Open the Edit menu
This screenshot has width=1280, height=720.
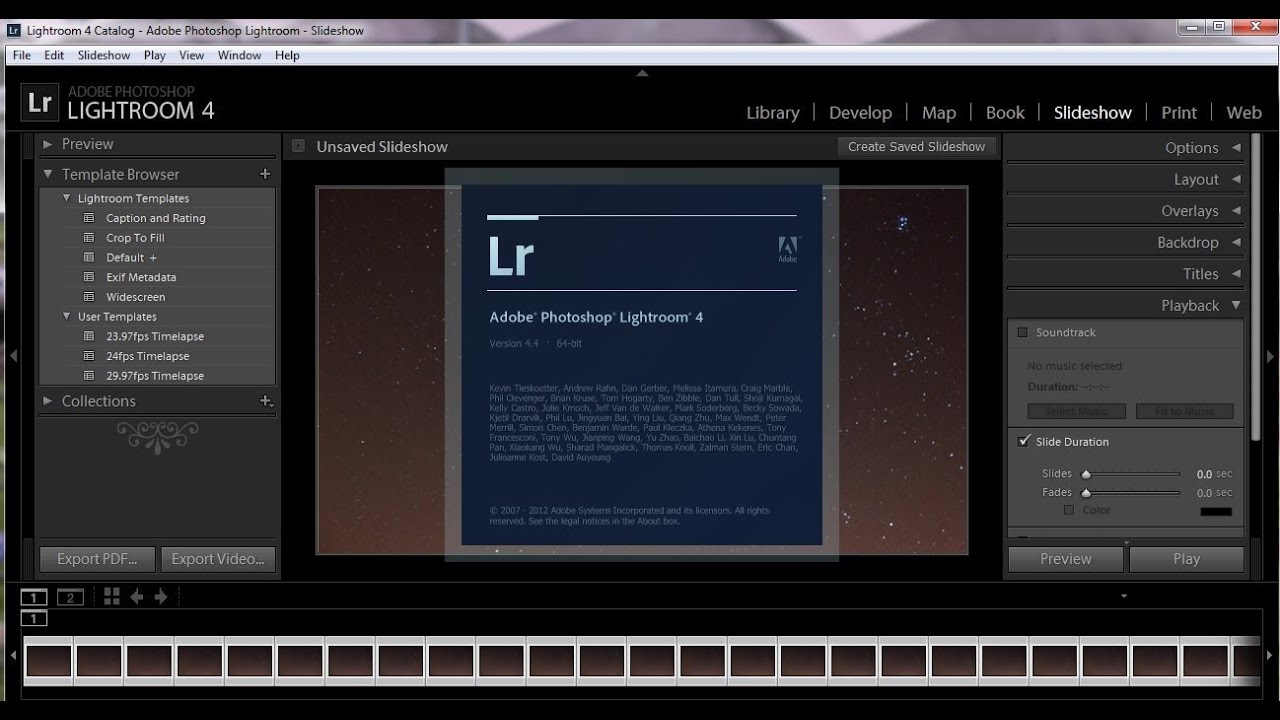click(x=54, y=55)
